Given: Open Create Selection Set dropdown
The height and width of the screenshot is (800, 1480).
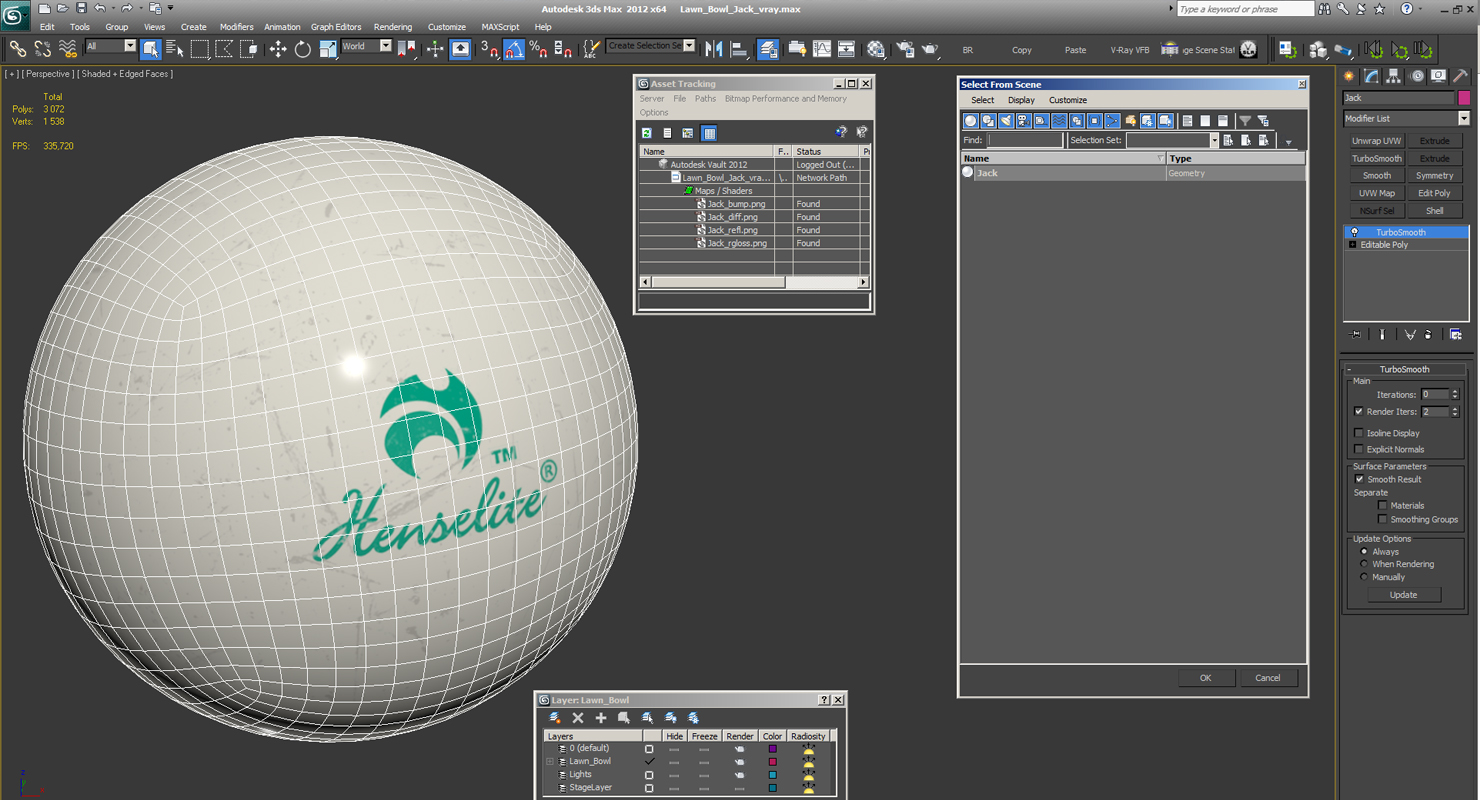Looking at the screenshot, I should point(690,46).
